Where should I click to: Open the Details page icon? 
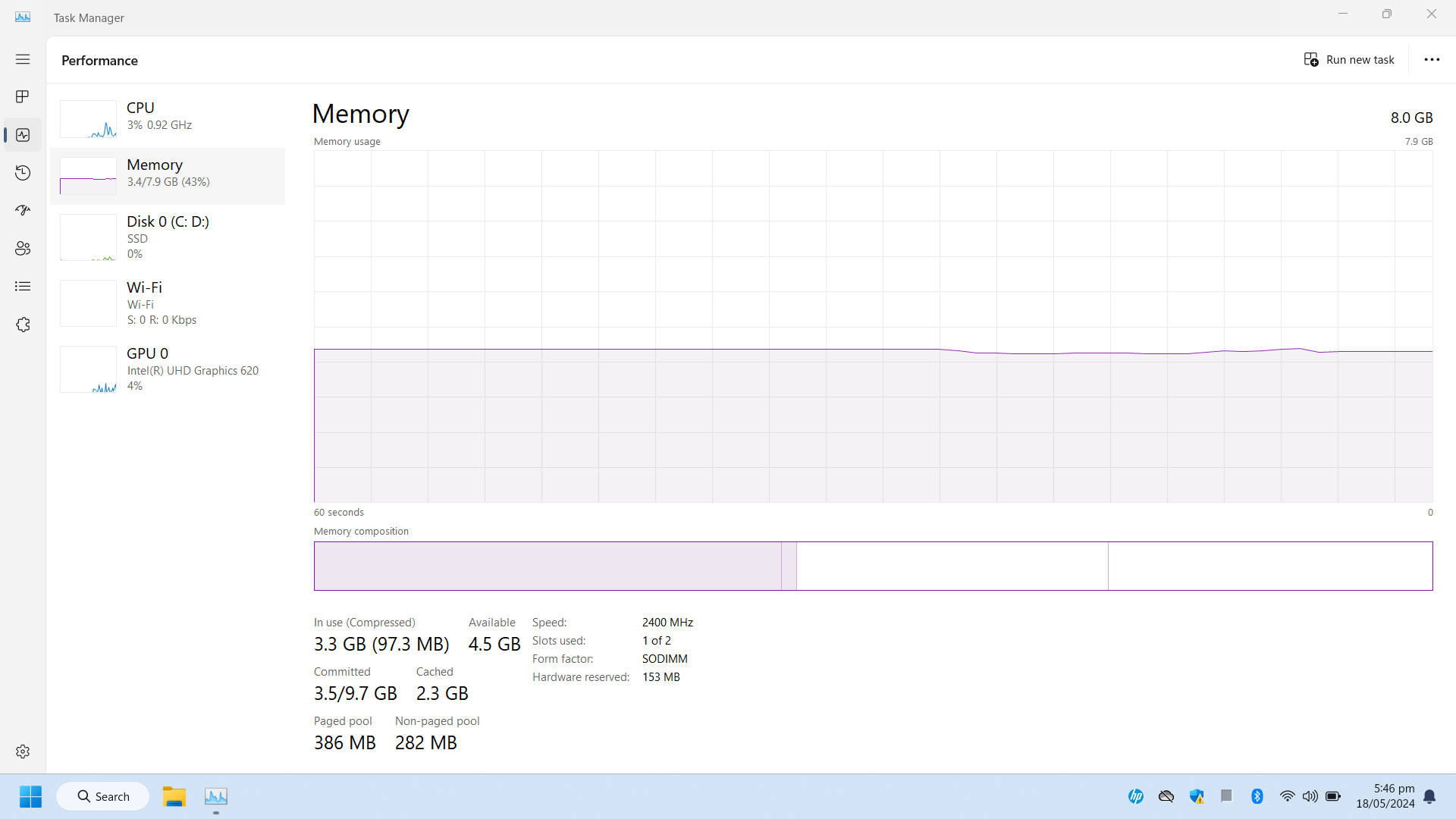[23, 287]
